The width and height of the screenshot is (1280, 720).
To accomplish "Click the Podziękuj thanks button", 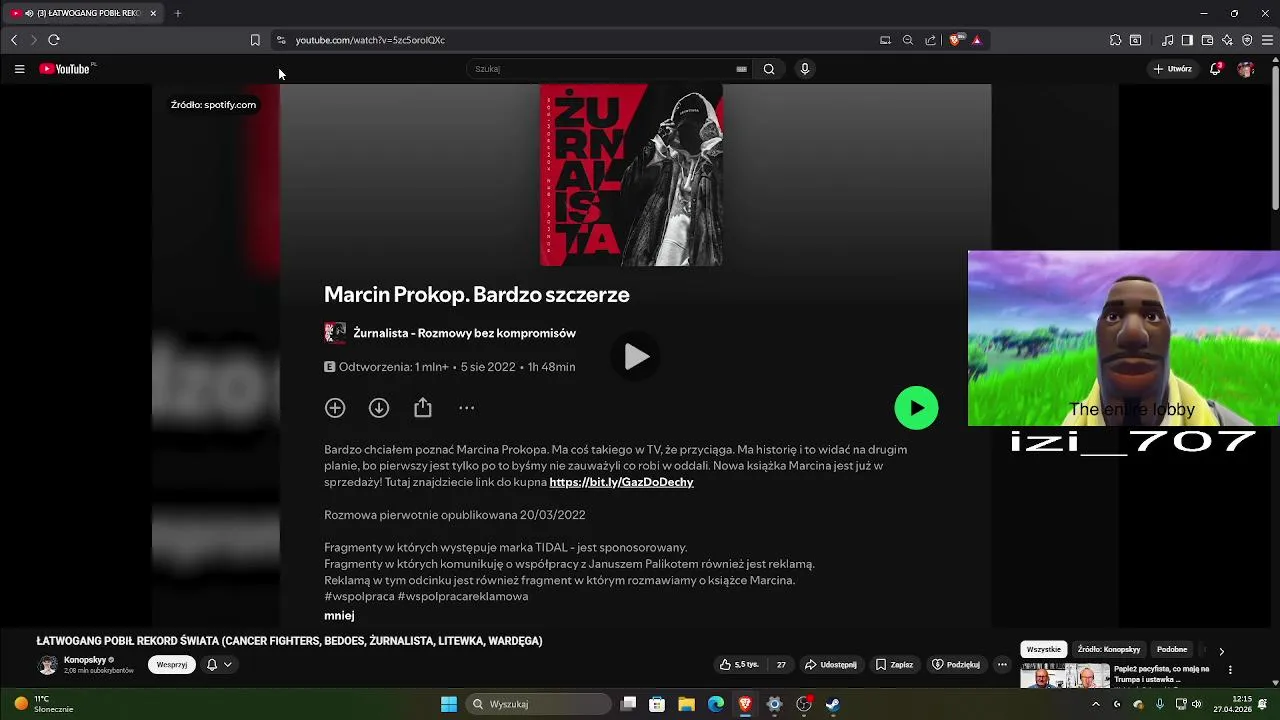I will click(956, 665).
